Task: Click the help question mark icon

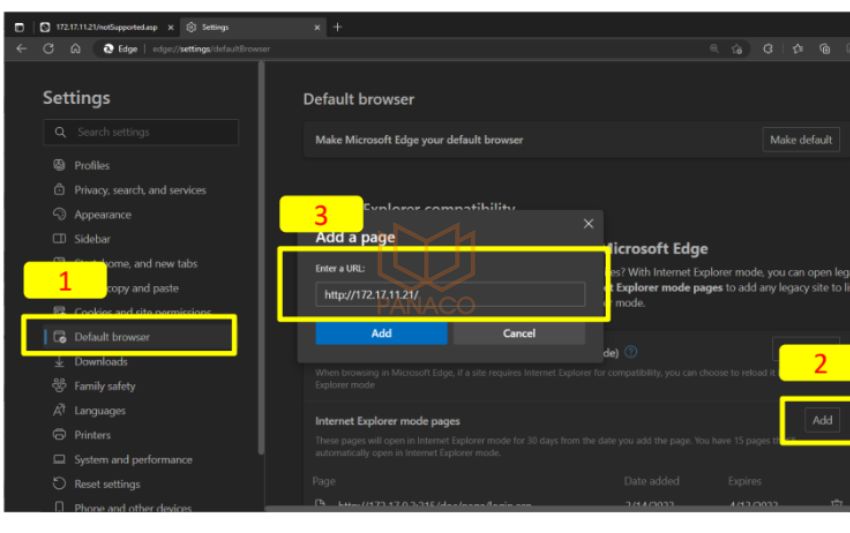Action: coord(630,352)
